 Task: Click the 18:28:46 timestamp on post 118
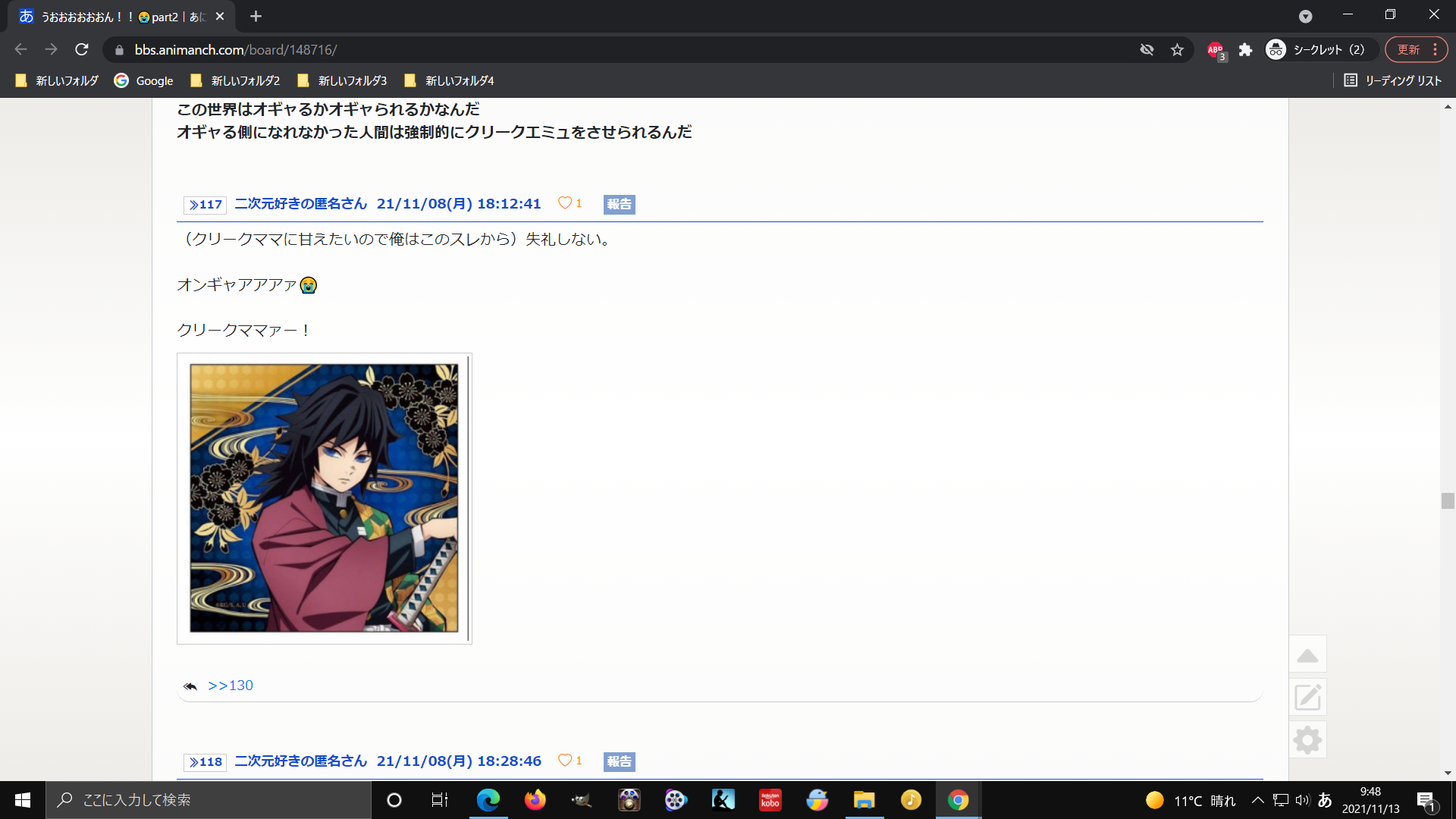[x=509, y=761]
